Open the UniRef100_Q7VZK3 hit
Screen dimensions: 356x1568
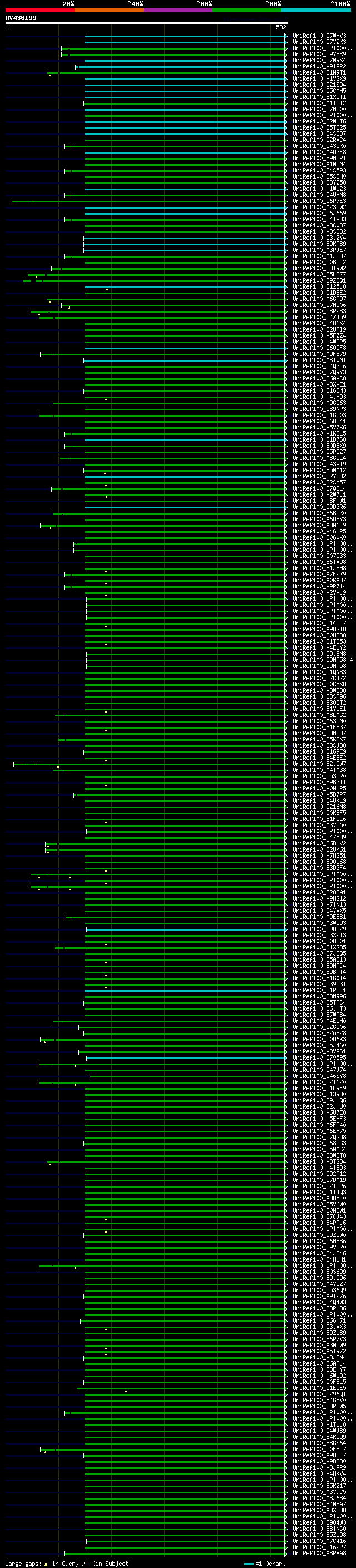pyautogui.click(x=319, y=42)
